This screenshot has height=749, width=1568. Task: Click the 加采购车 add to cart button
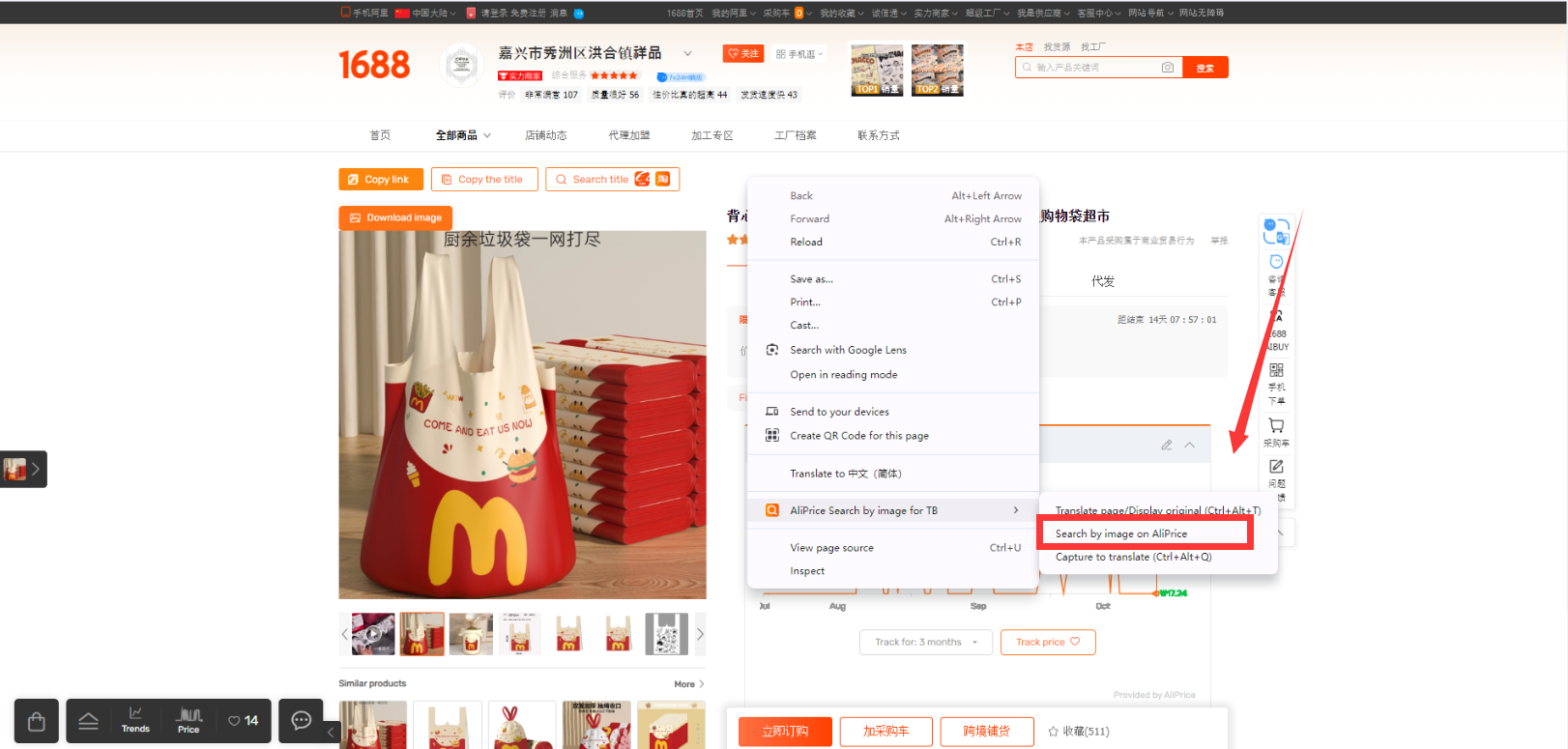tap(886, 732)
